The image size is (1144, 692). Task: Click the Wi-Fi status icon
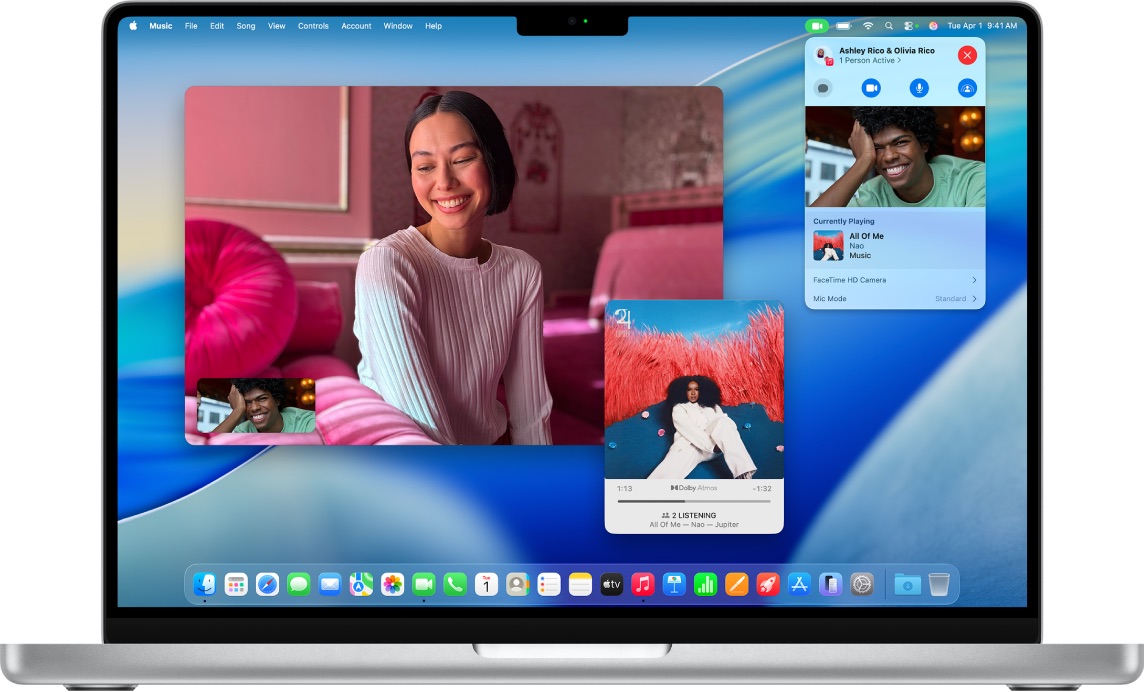(x=868, y=26)
